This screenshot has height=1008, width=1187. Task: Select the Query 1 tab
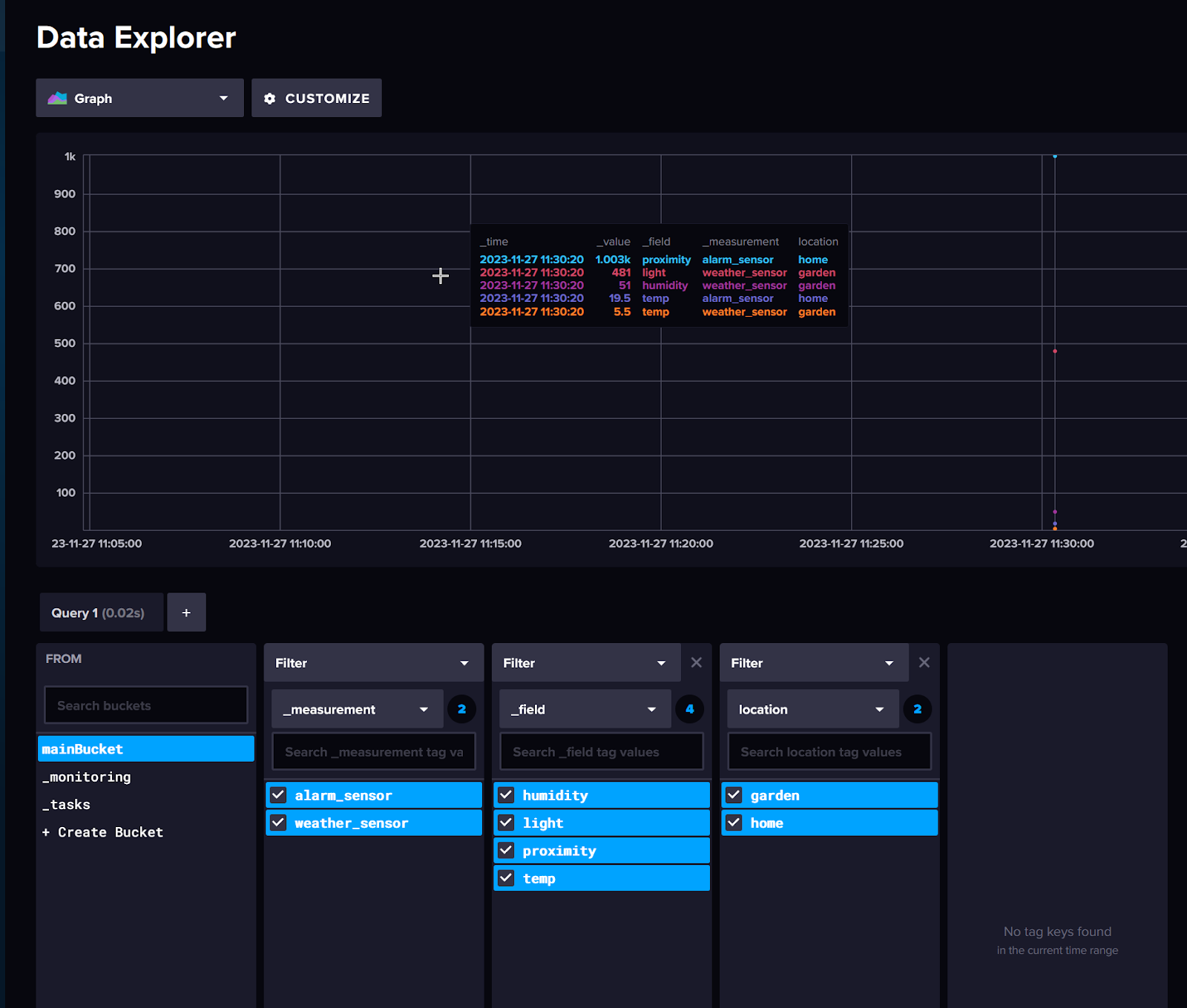102,612
